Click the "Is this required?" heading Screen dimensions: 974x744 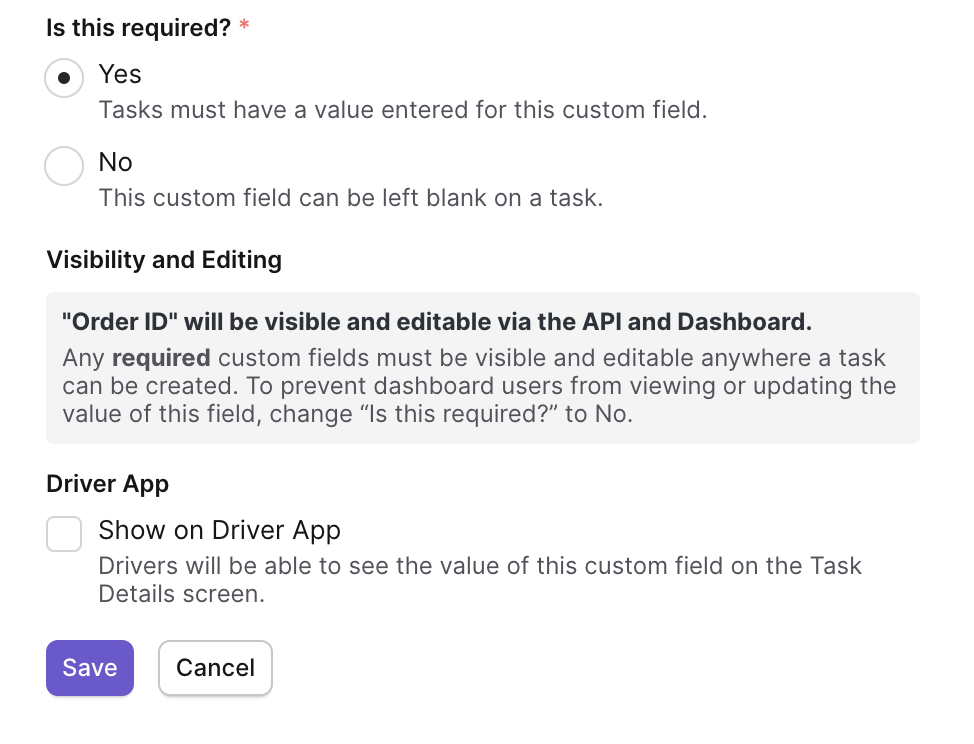[139, 28]
